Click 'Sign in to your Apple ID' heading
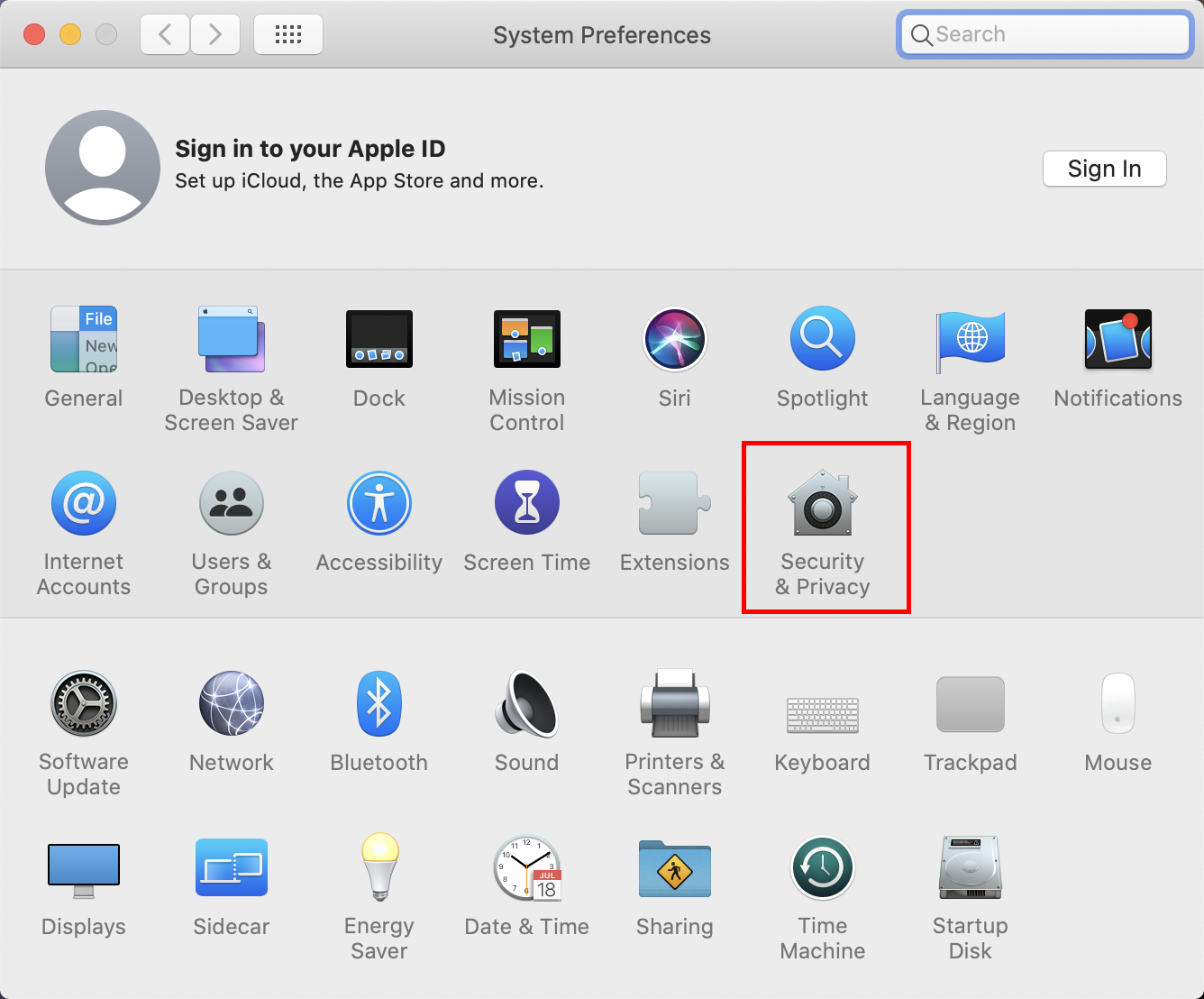Screen dimensions: 1204x999 (x=310, y=149)
